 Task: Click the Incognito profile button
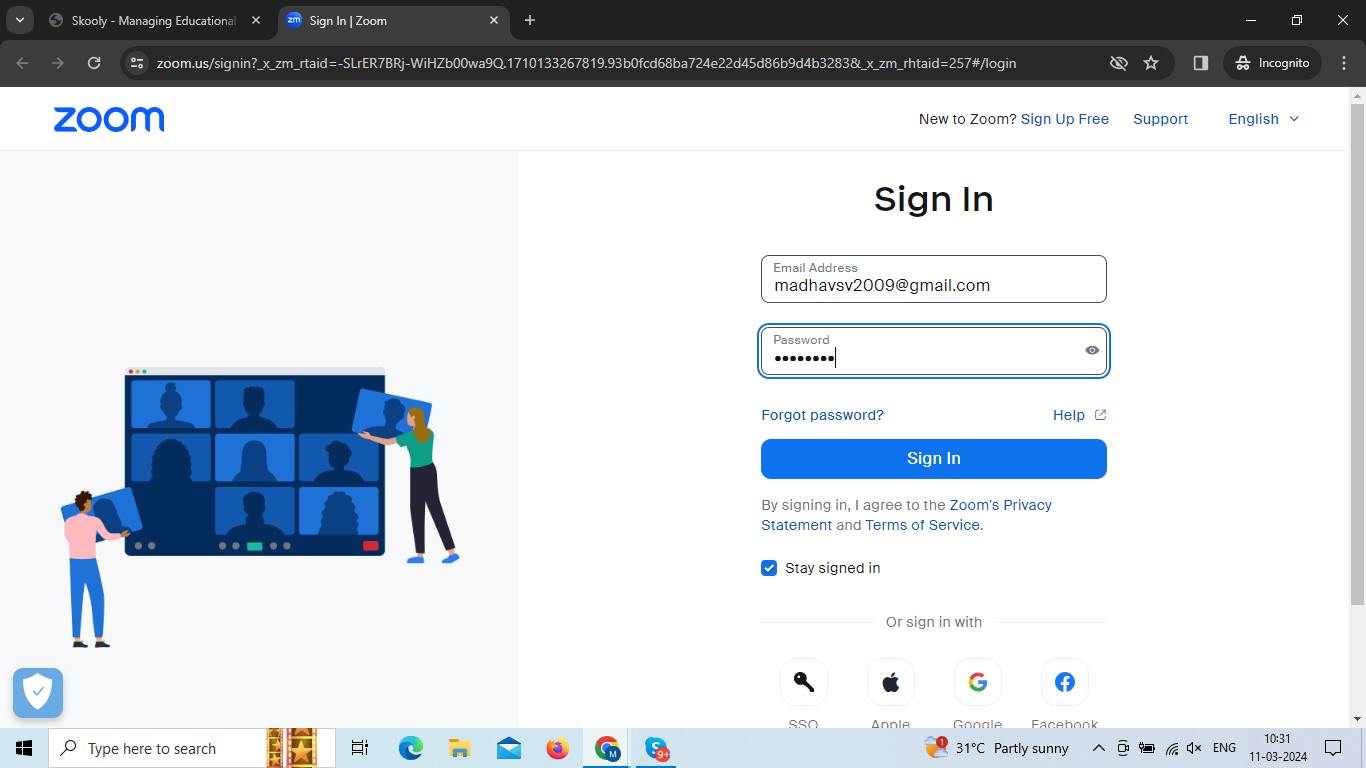(x=1272, y=63)
